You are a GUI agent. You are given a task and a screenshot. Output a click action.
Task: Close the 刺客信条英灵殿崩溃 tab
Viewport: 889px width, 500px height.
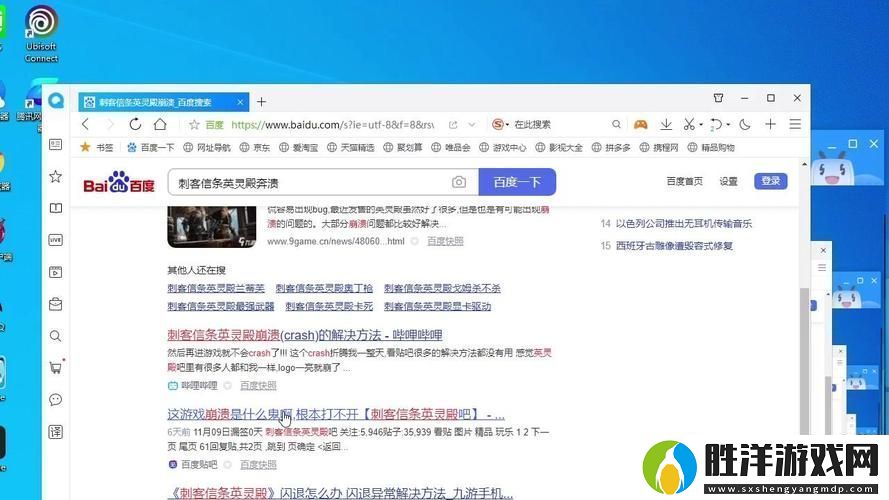[x=240, y=102]
